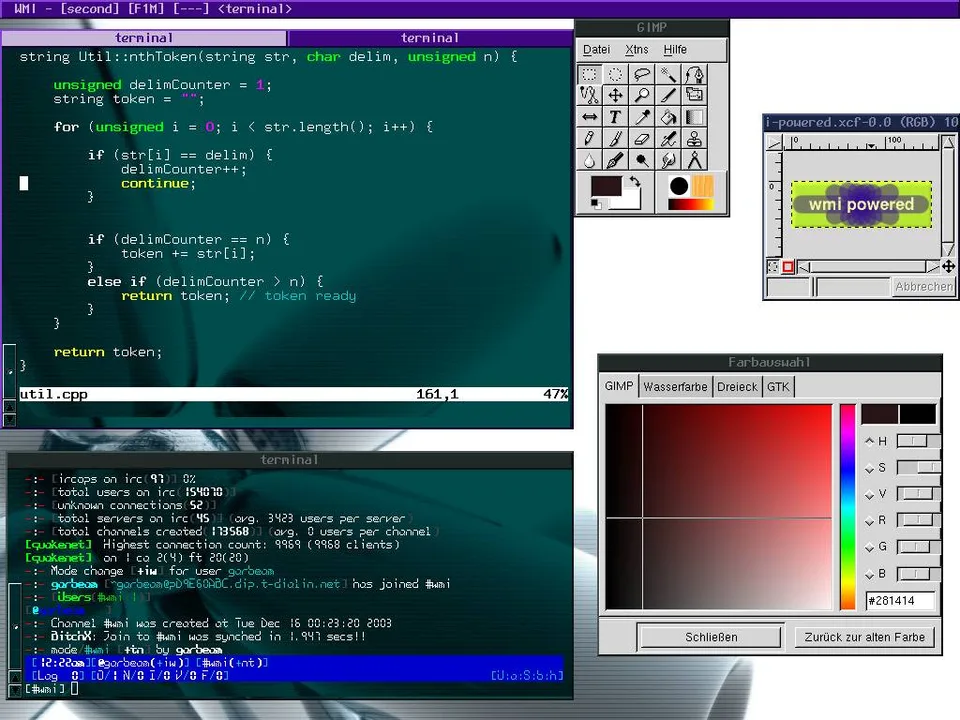
Task: Open the active brush indicator in toolbox
Action: coord(678,186)
